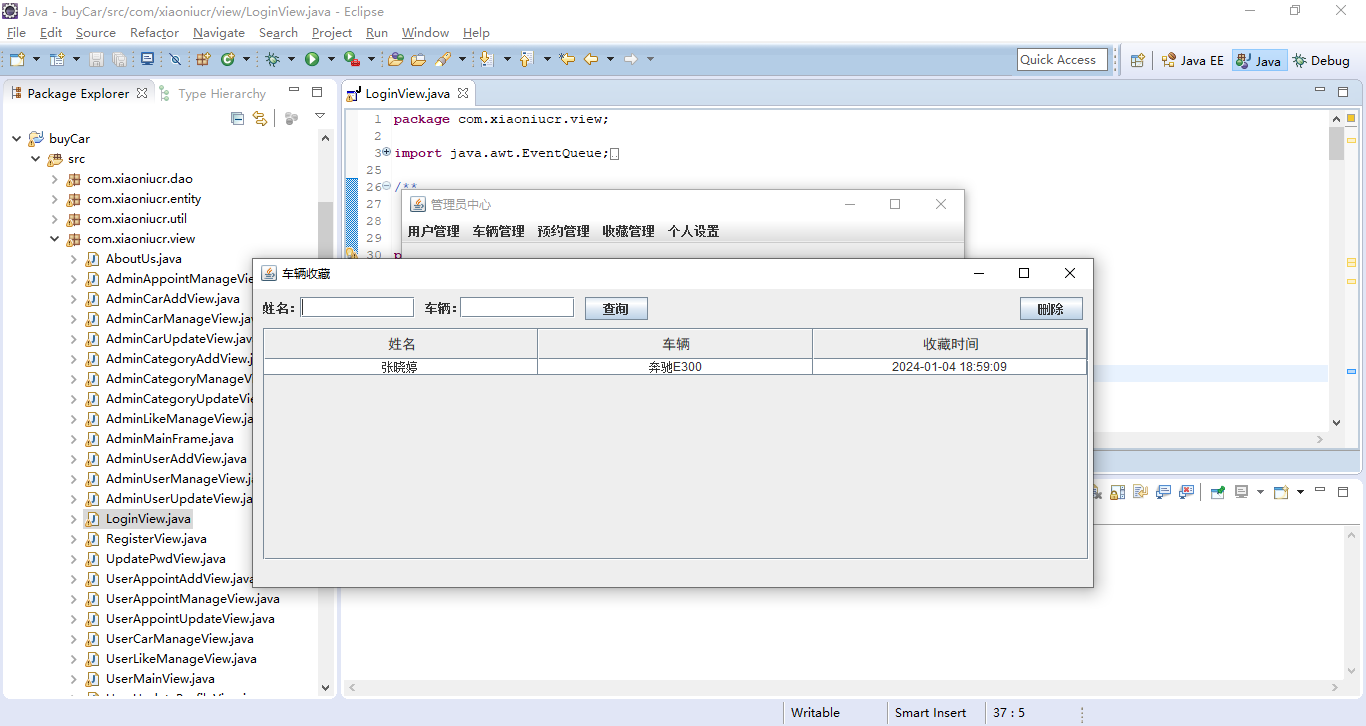Viewport: 1366px width, 726px height.
Task: Toggle Show Console on error output icon
Action: pos(1186,492)
